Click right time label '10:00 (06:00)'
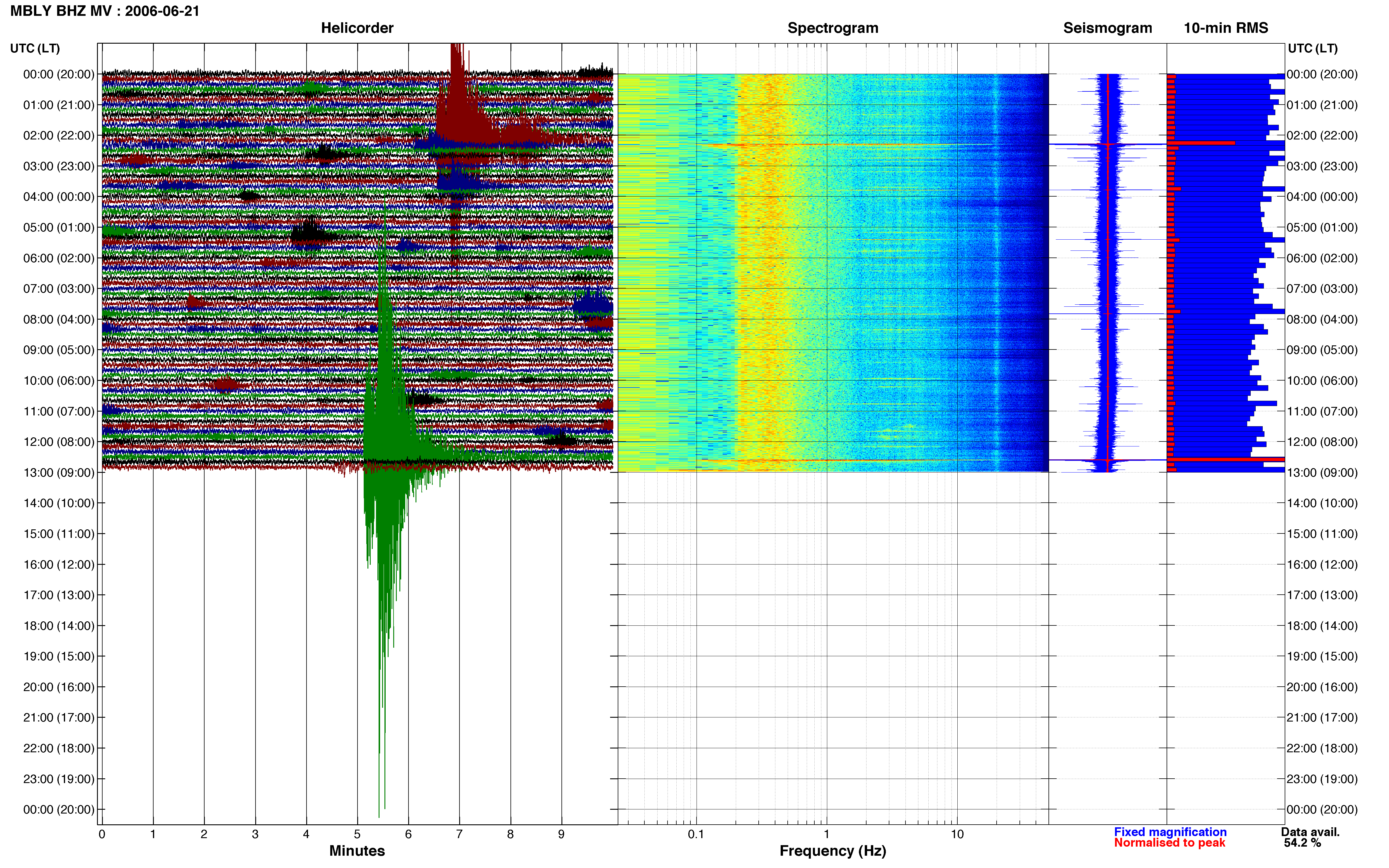1389x868 pixels. 1322,381
